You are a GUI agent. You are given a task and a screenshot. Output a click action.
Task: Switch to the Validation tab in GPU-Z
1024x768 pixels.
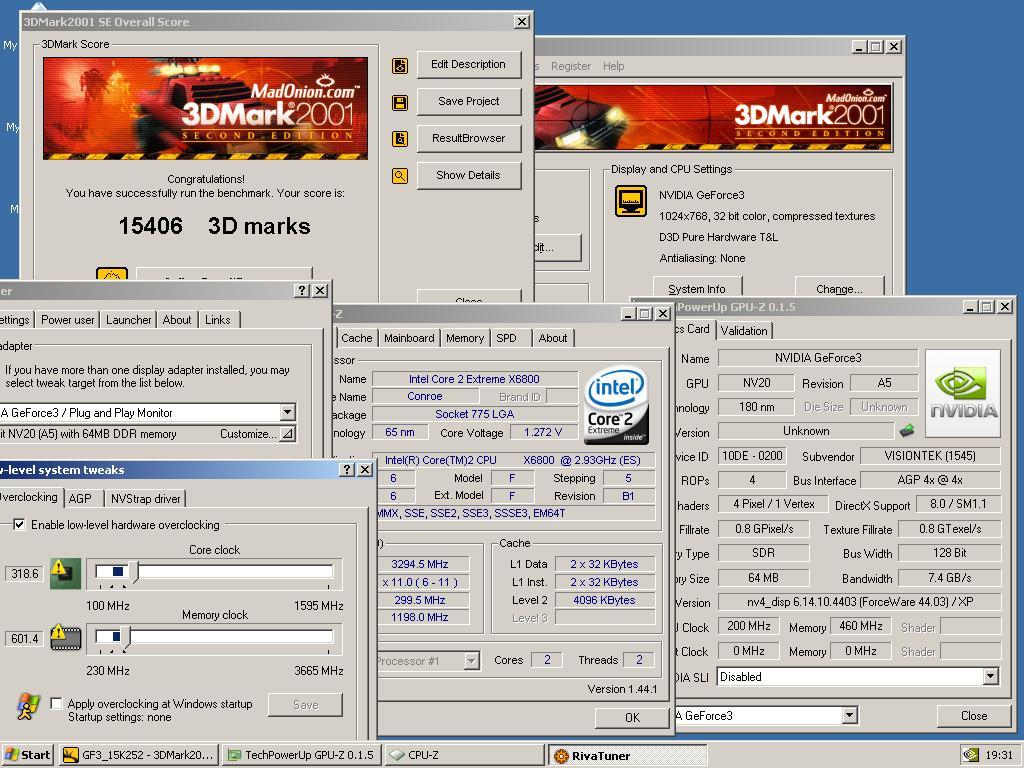point(744,330)
